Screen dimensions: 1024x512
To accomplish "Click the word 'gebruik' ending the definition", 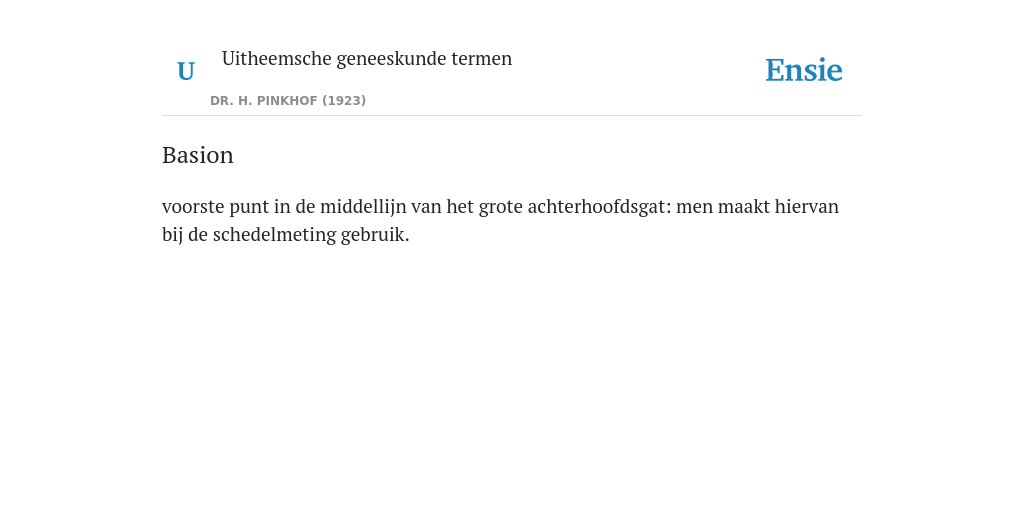I will click(x=375, y=234).
